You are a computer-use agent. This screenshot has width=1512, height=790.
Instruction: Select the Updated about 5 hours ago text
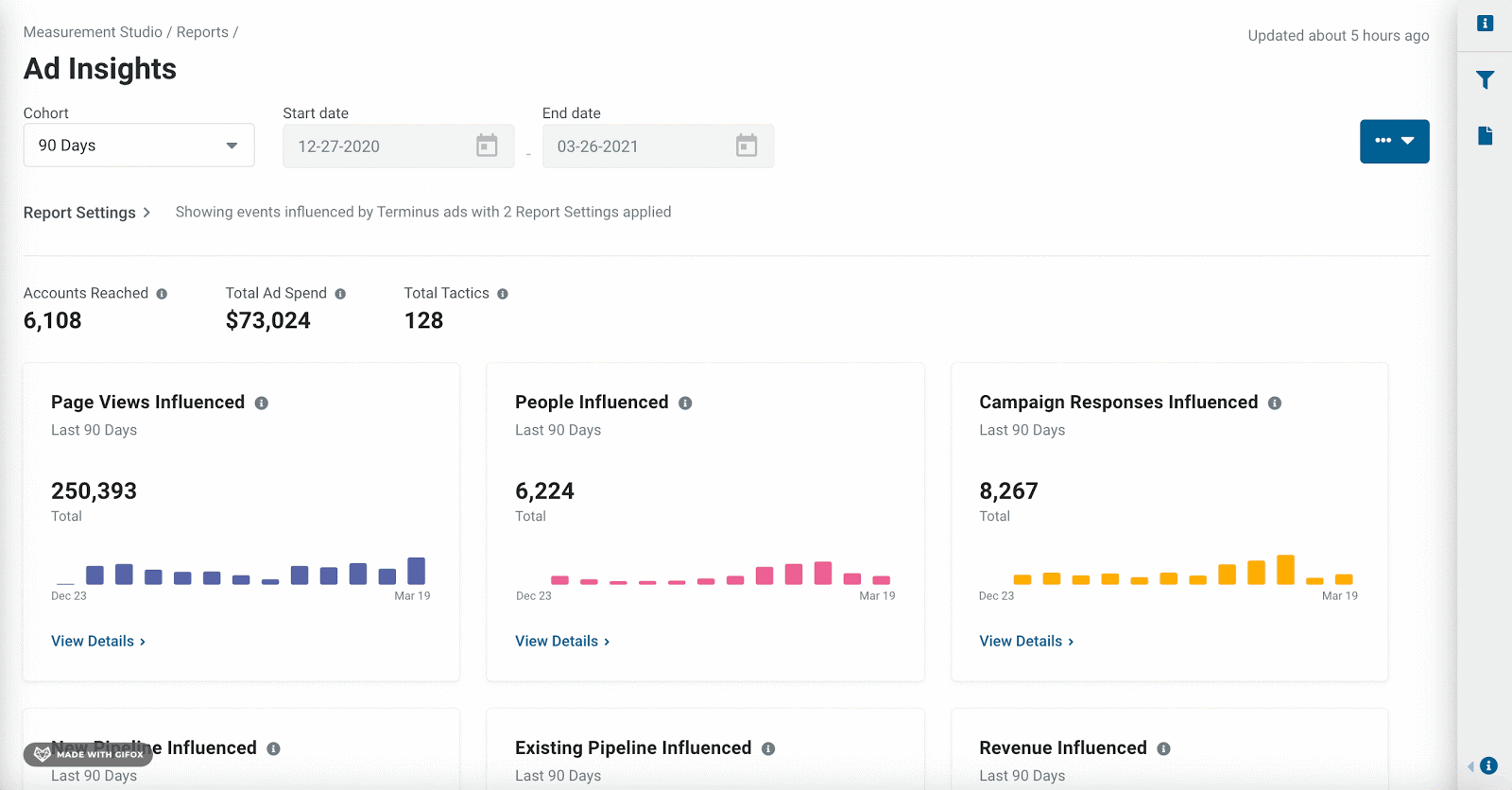point(1338,36)
